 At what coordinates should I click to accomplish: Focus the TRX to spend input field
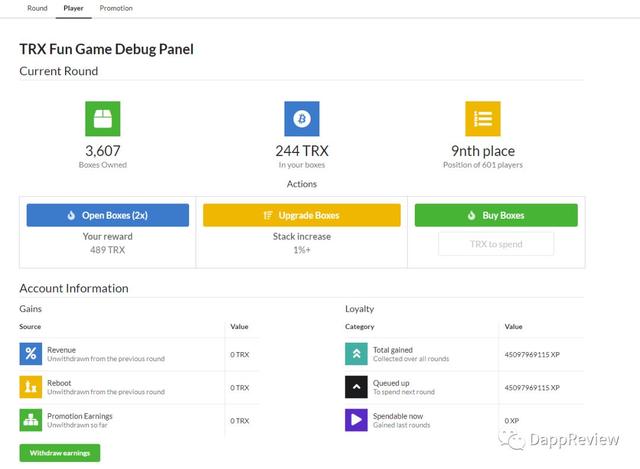point(496,244)
